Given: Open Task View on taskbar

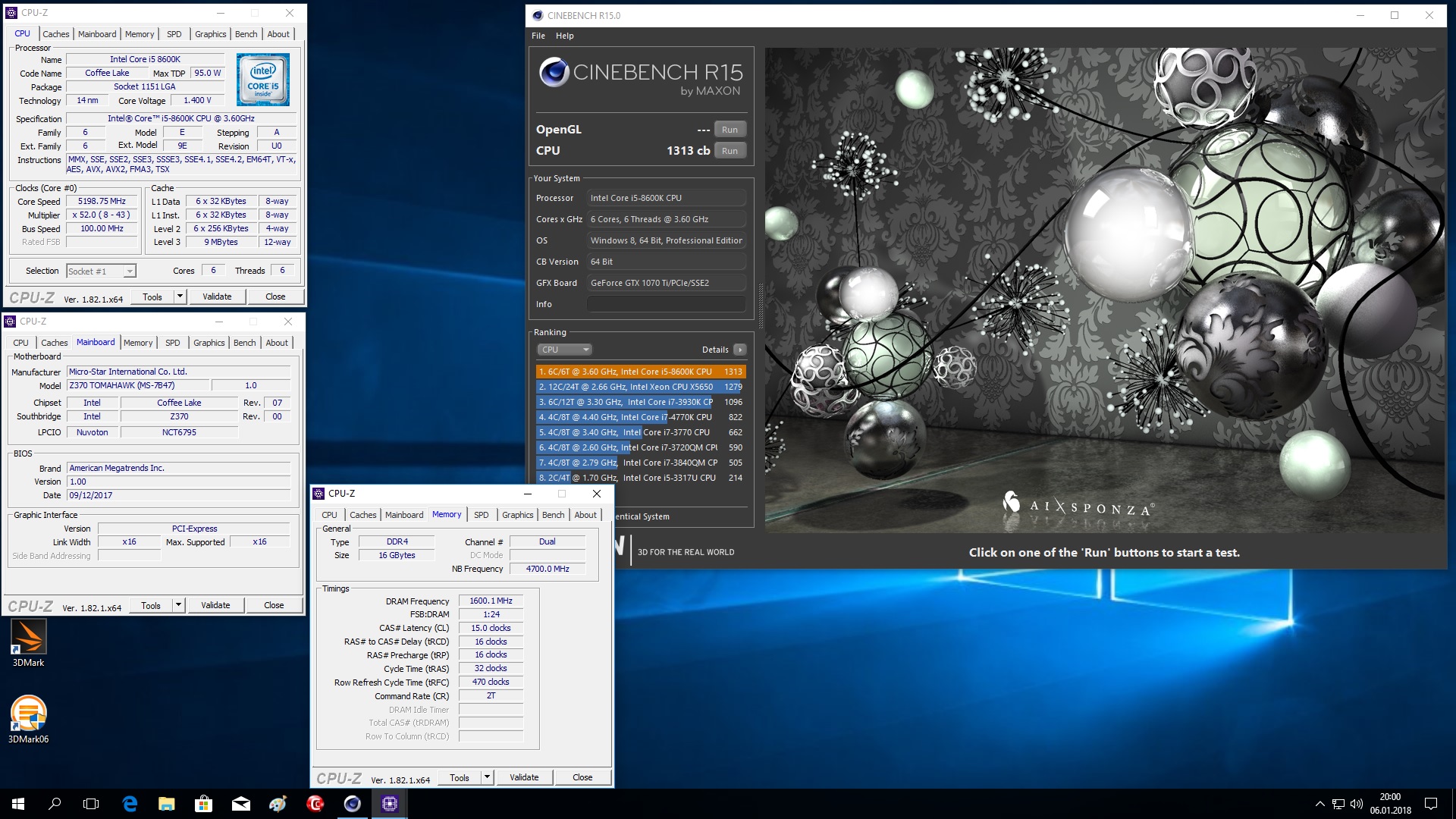Looking at the screenshot, I should point(91,804).
